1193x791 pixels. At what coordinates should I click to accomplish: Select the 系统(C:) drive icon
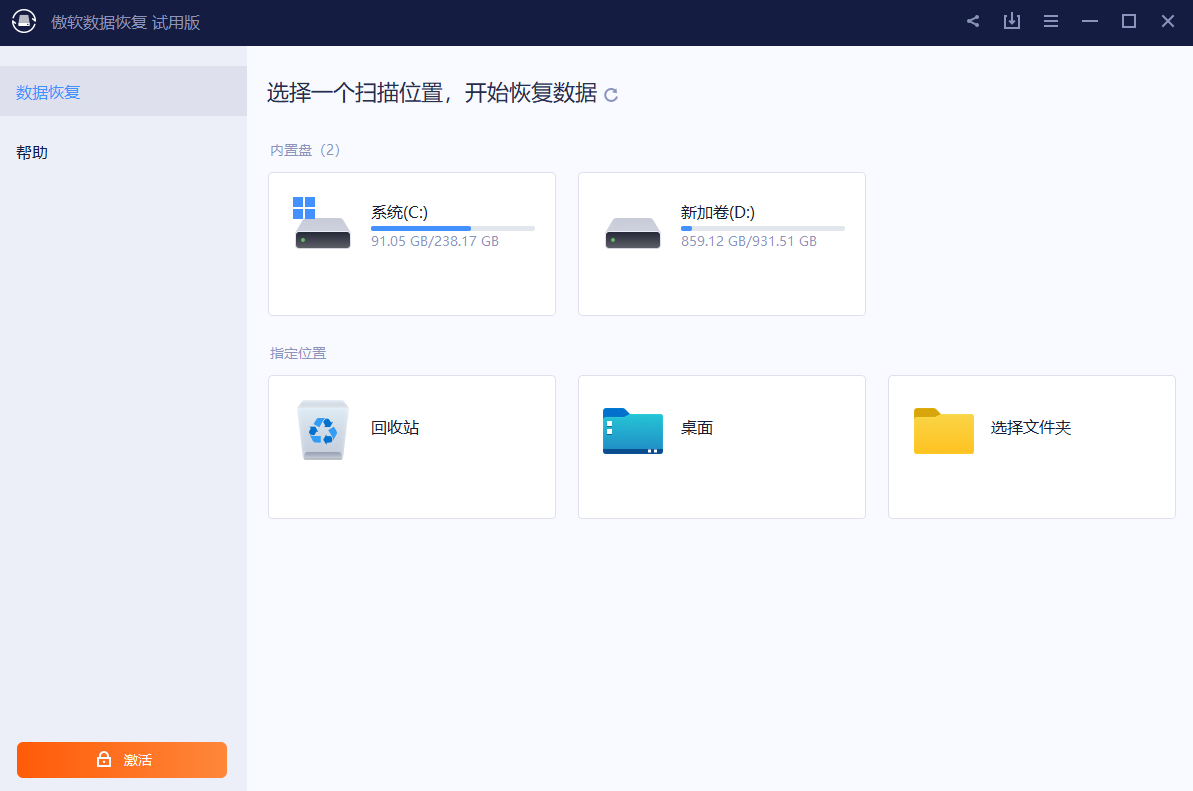click(322, 225)
